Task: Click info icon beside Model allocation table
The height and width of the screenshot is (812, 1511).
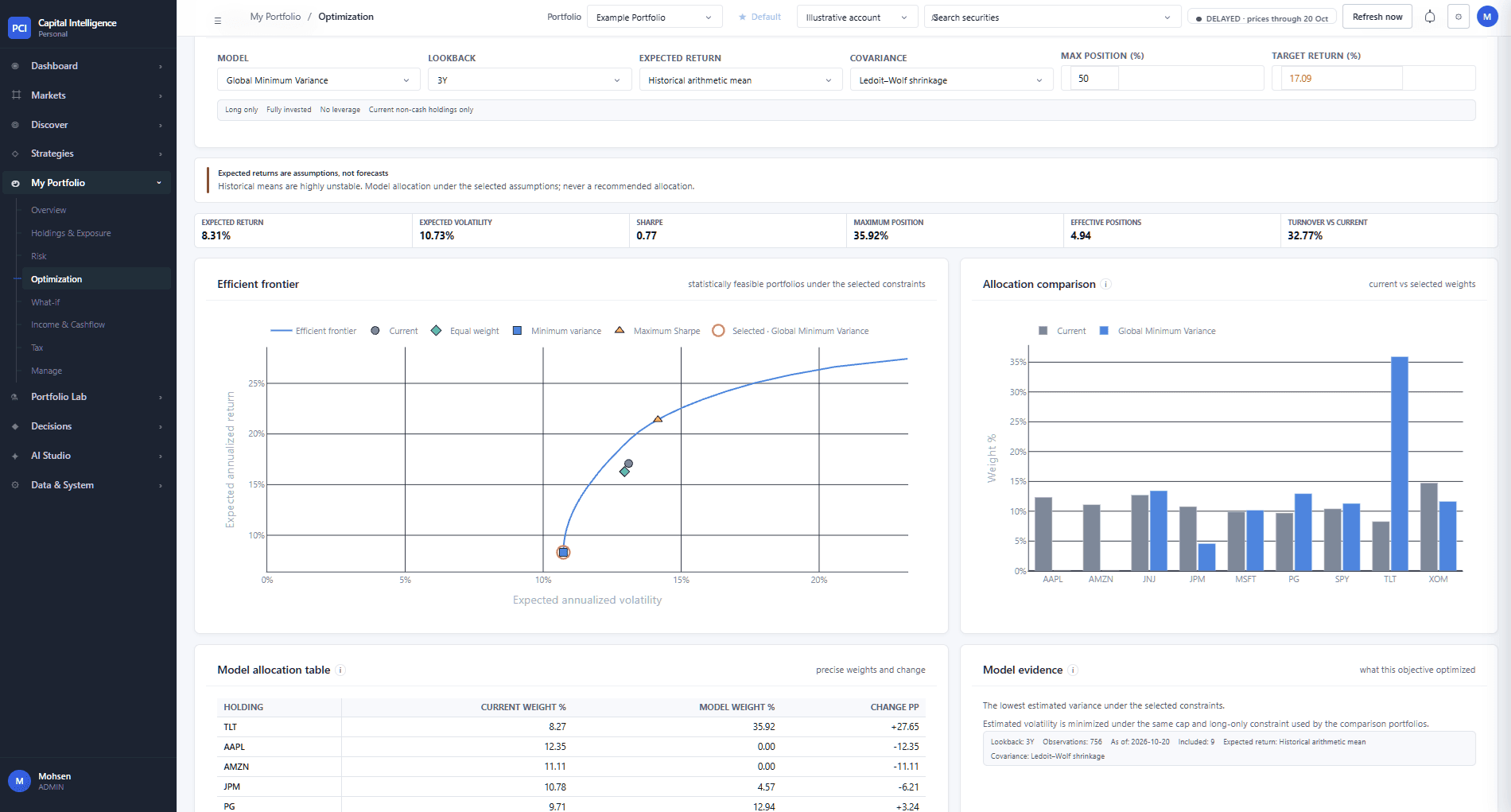Action: [340, 670]
